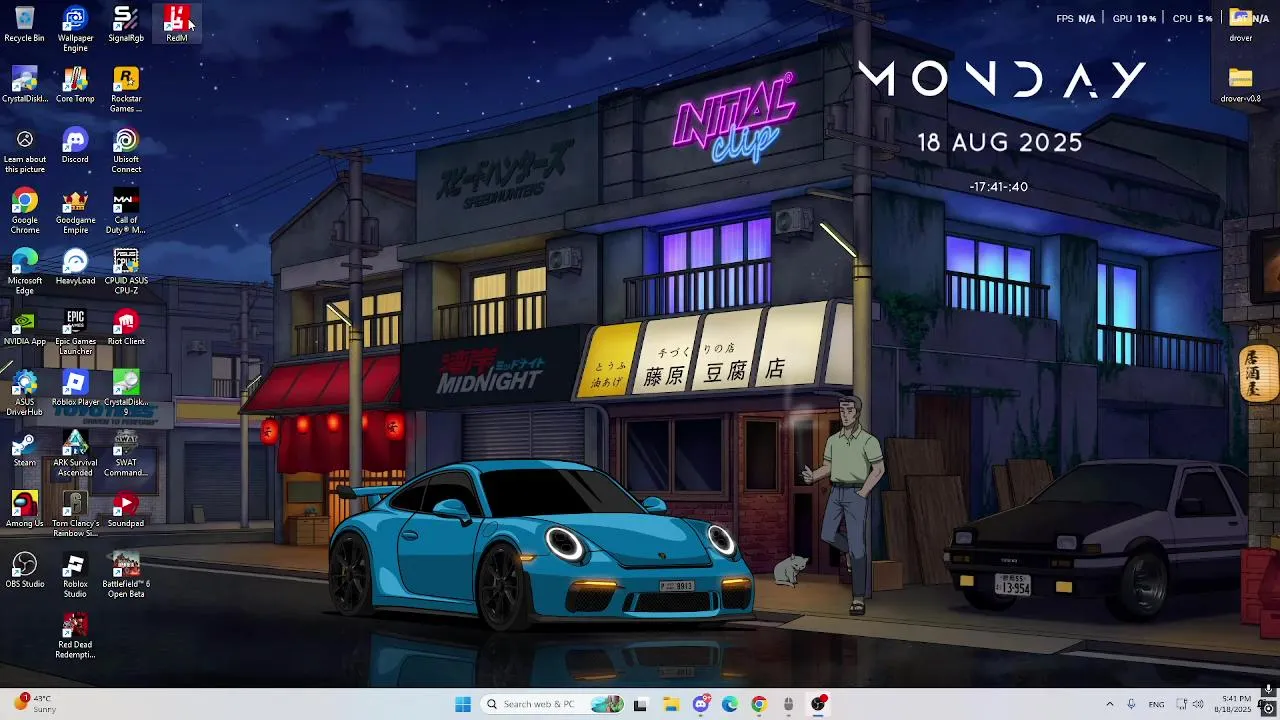Screen dimensions: 1280x720
Task: Select the Call of Duty shortcut
Action: pyautogui.click(x=126, y=212)
